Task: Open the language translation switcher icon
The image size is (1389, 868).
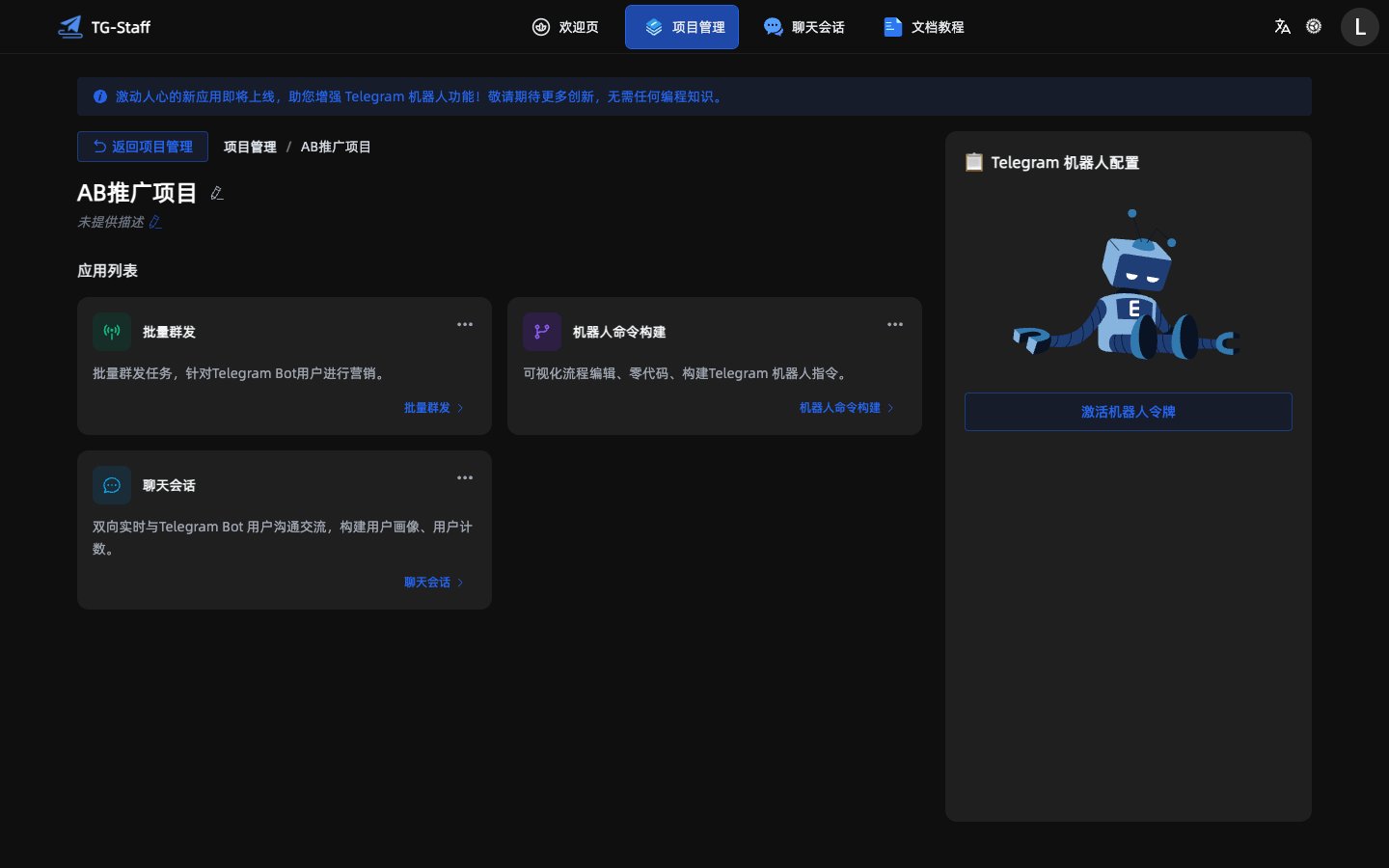Action: [x=1282, y=27]
